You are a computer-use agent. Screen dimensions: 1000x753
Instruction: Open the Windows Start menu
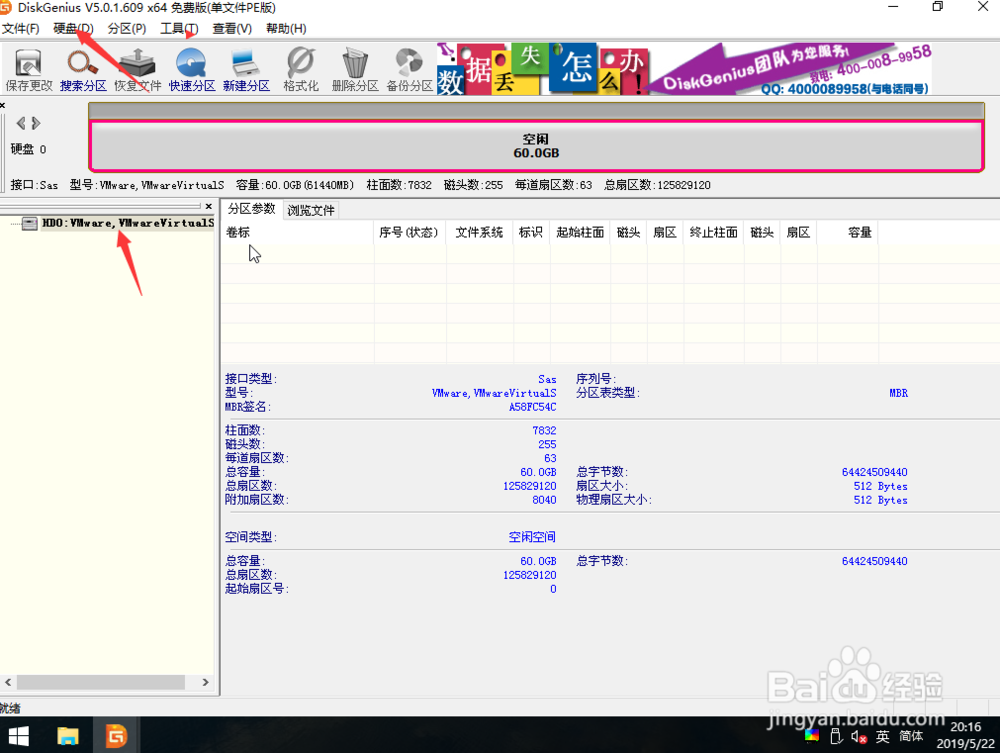(19, 736)
